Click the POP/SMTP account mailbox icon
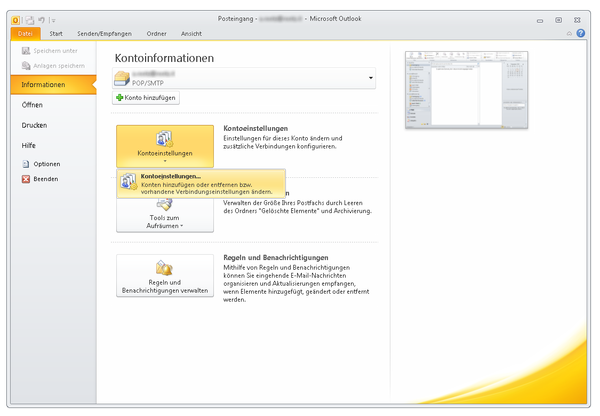The height and width of the screenshot is (416, 600). 122,78
